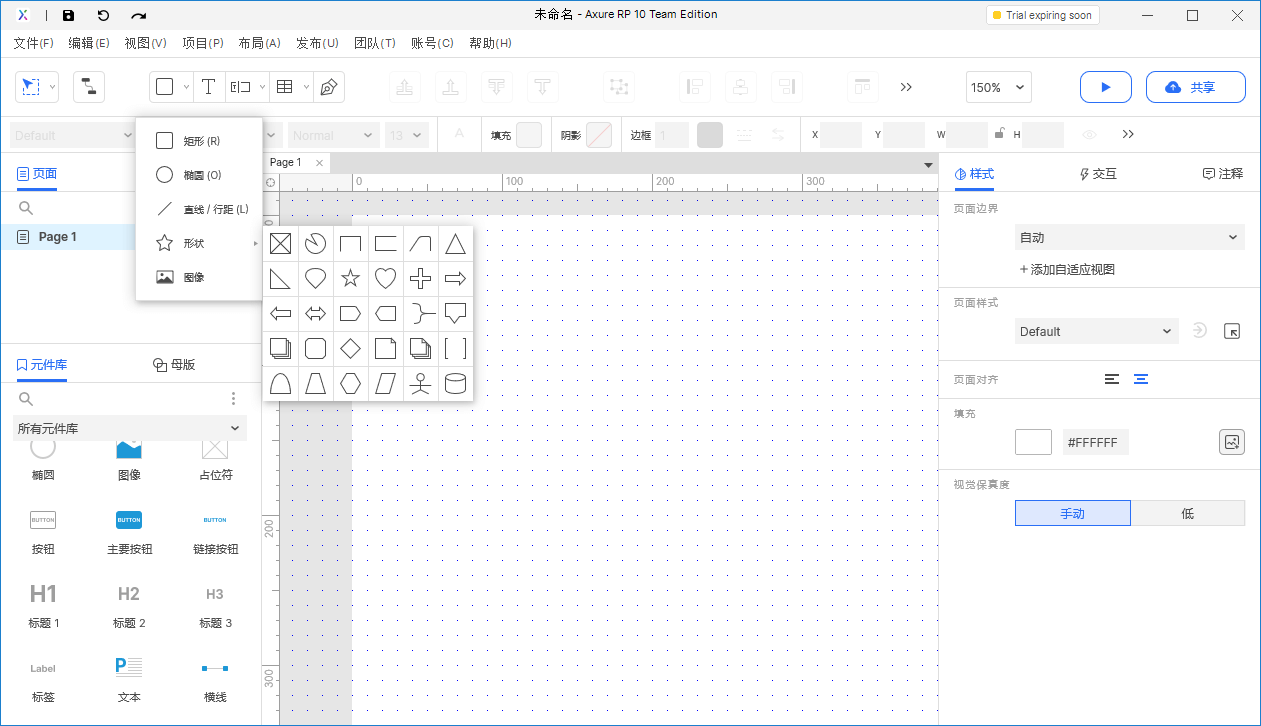
Task: Switch to the 注释 tab
Action: click(1222, 173)
